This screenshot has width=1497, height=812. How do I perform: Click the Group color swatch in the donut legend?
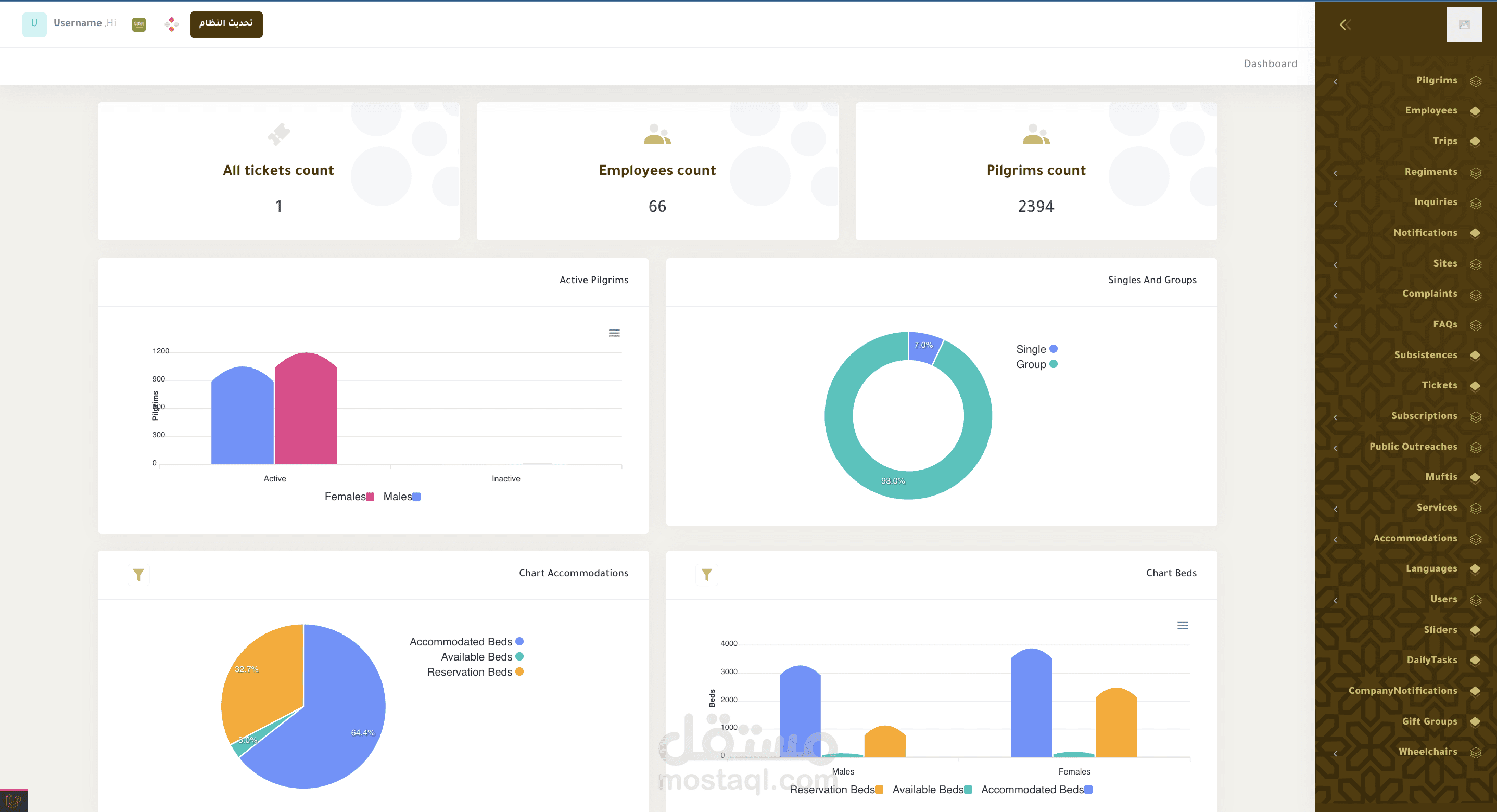1054,364
